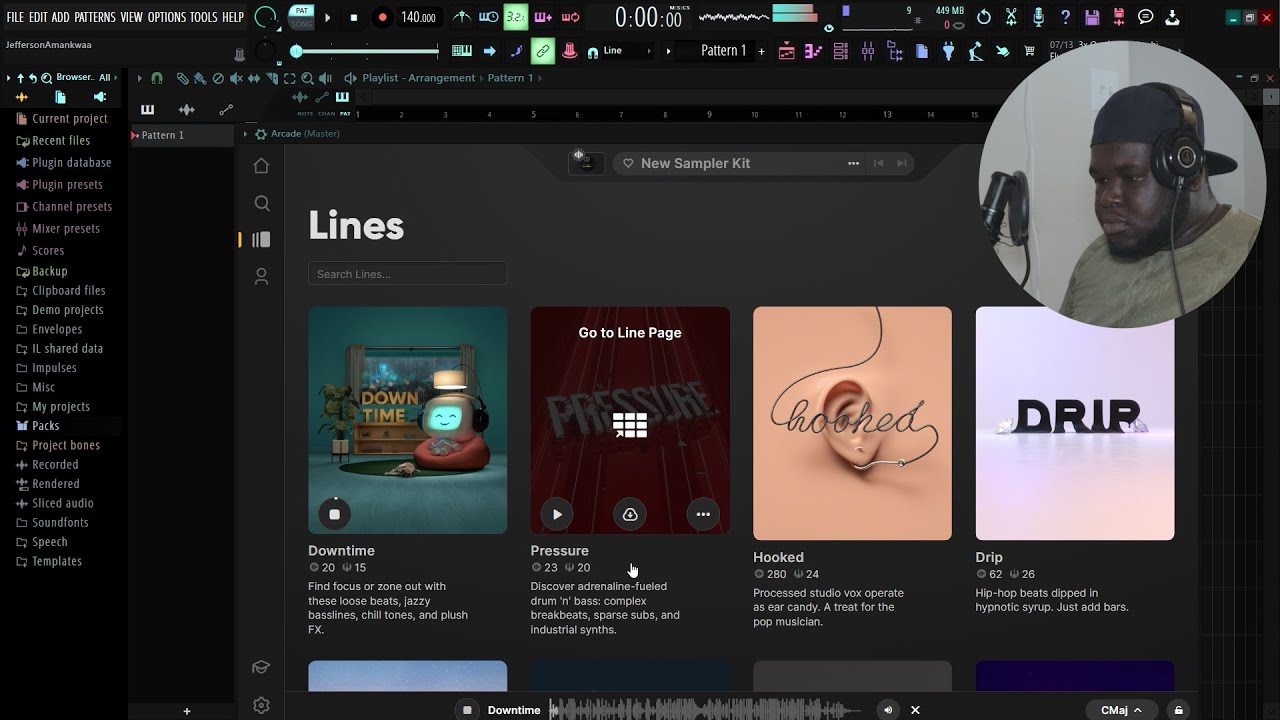Open New Sampler Kit options menu
The width and height of the screenshot is (1280, 720).
click(x=853, y=163)
